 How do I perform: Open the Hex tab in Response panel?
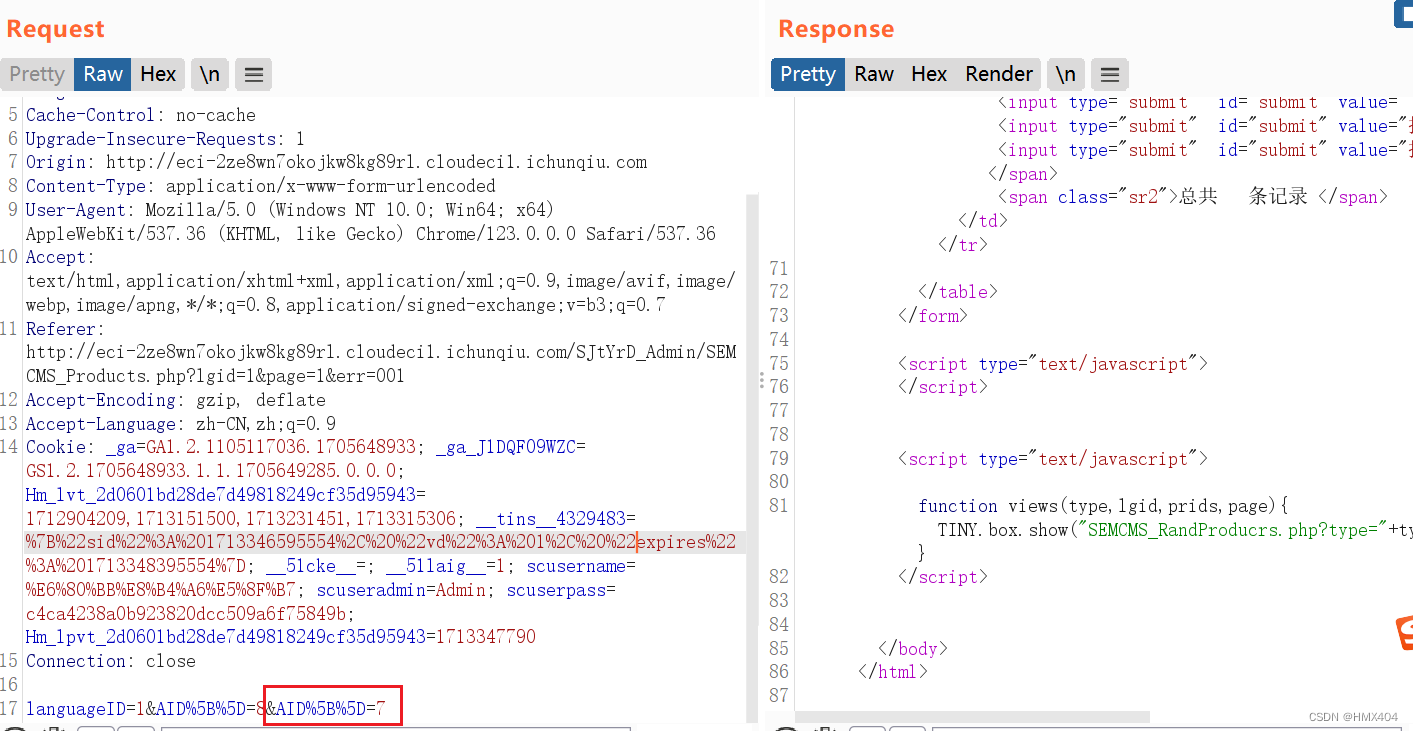click(x=929, y=74)
